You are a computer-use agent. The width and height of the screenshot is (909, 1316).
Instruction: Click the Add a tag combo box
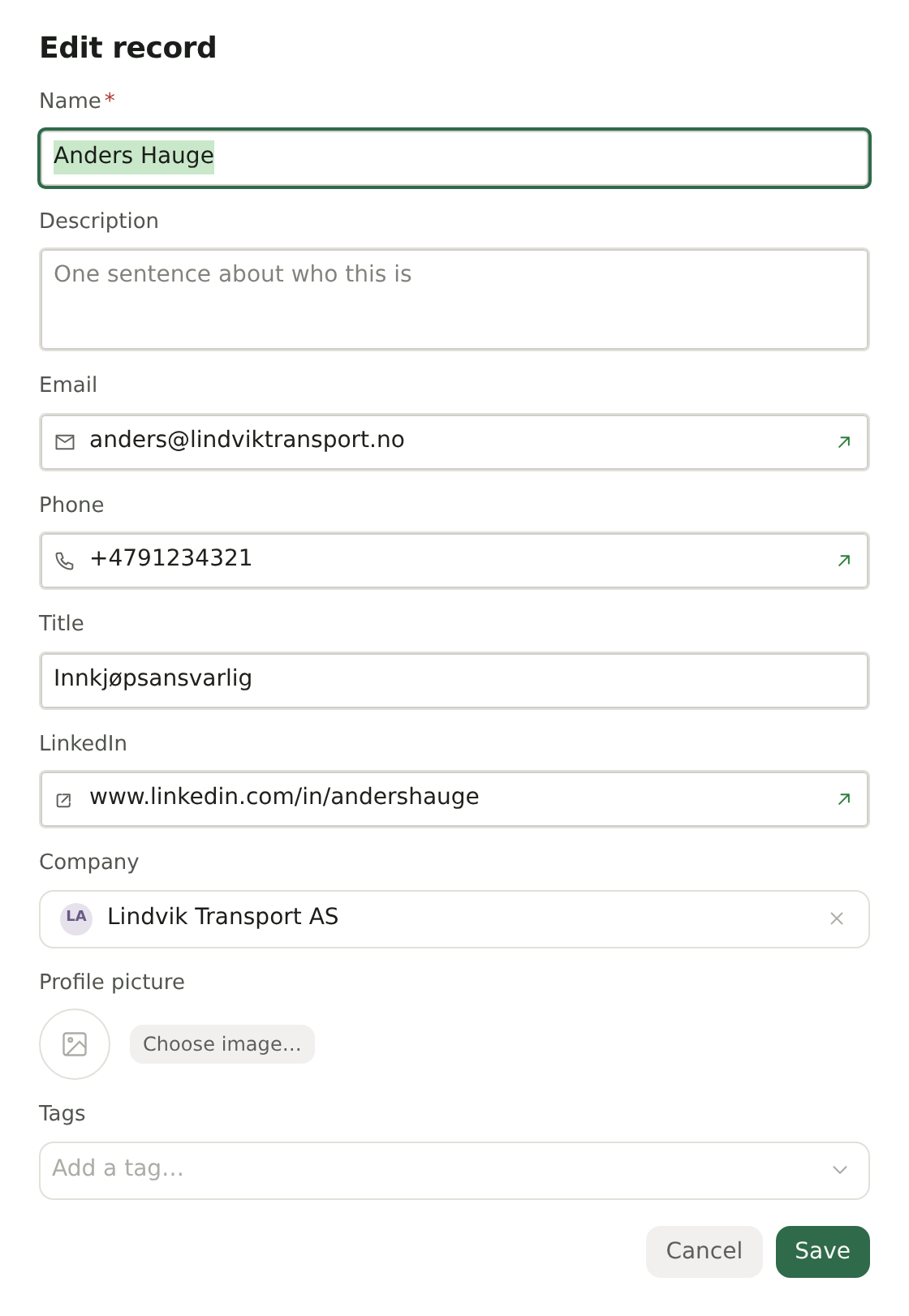pos(454,1171)
